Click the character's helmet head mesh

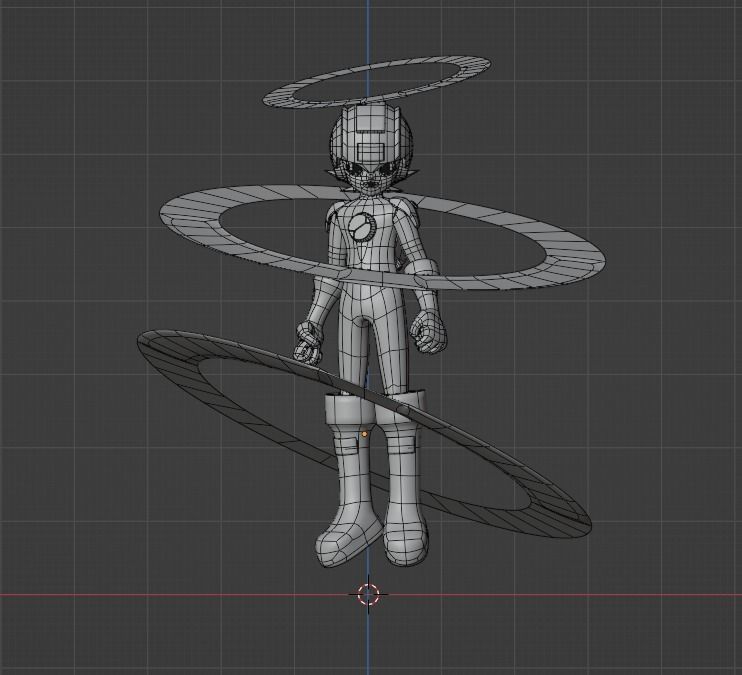(371, 148)
